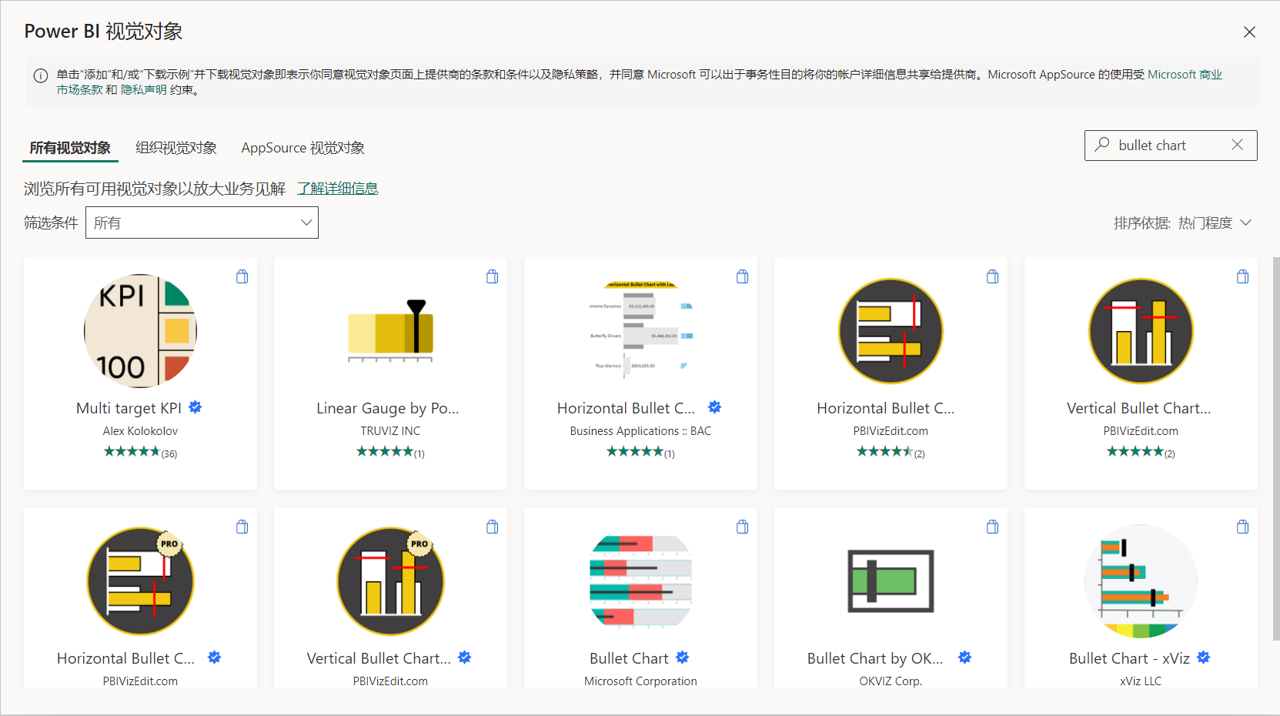Click Bullet Chart - xViz title

(1130, 658)
